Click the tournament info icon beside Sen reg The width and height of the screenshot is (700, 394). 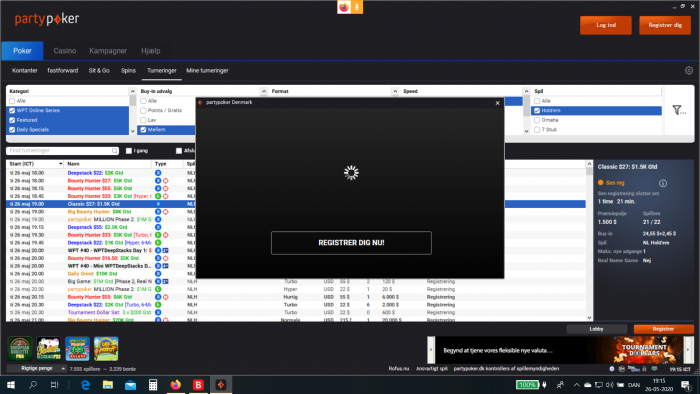(x=663, y=183)
